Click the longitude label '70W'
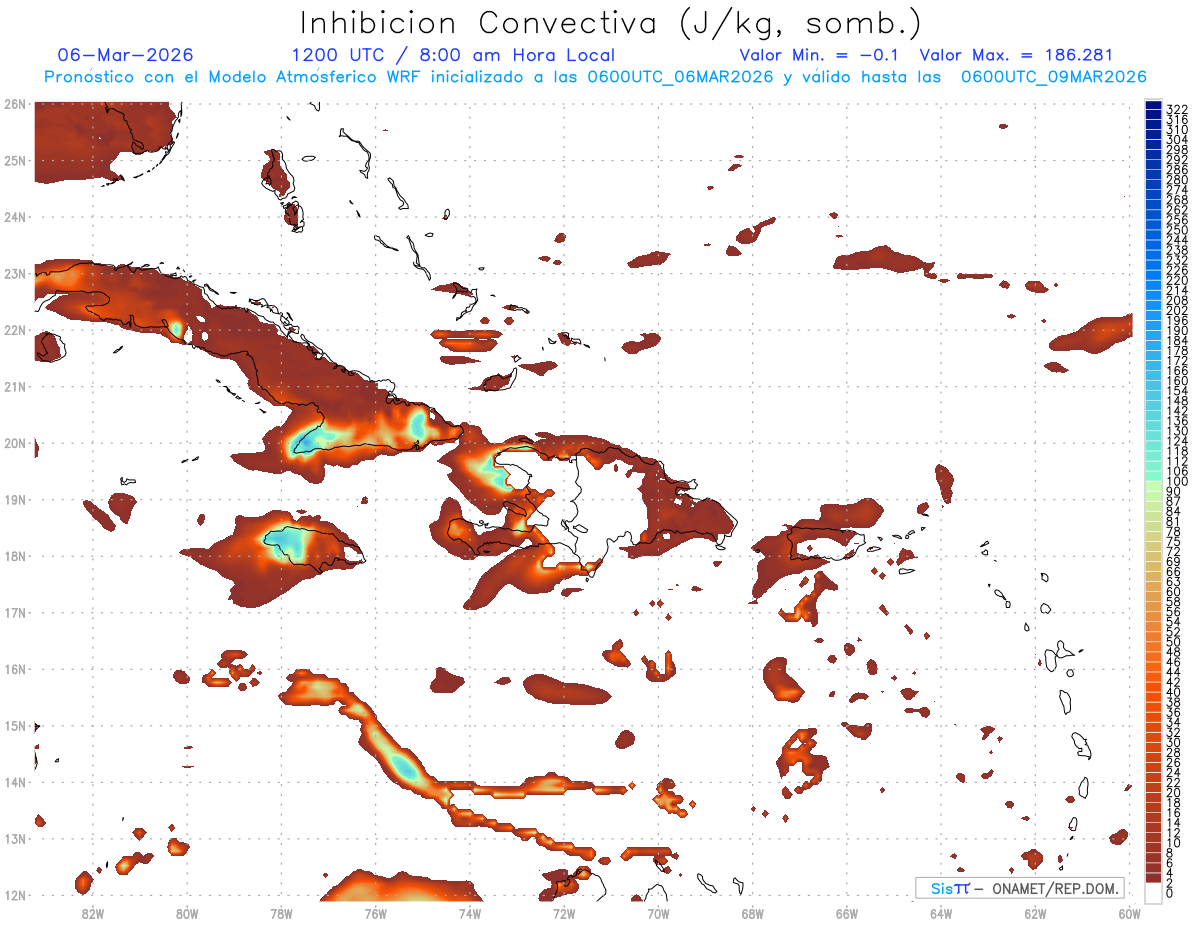Screen dimensions: 1200x927 (x=658, y=912)
